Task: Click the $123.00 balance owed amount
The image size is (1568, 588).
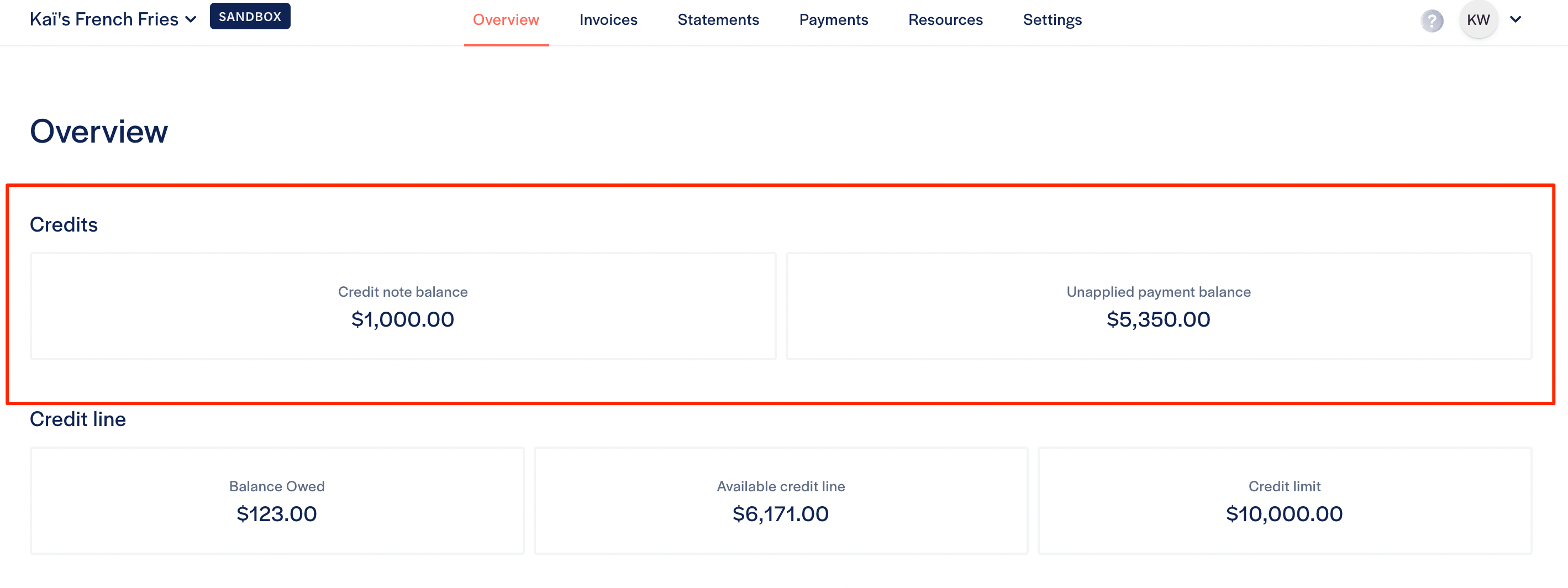Action: 276,514
